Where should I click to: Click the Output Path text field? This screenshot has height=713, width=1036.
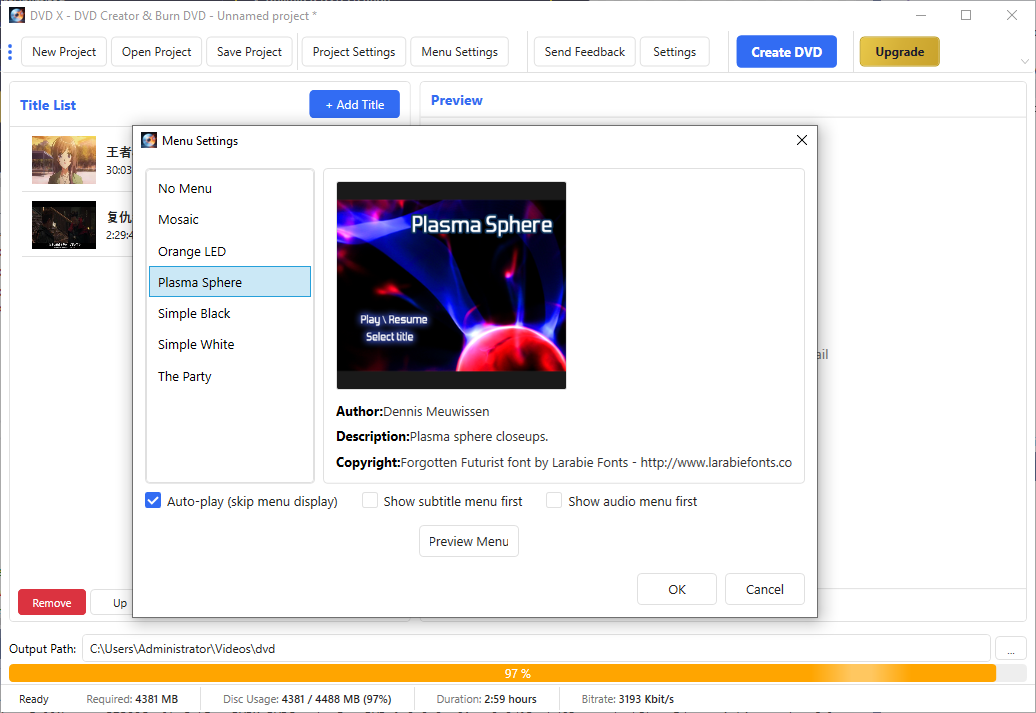(x=536, y=648)
